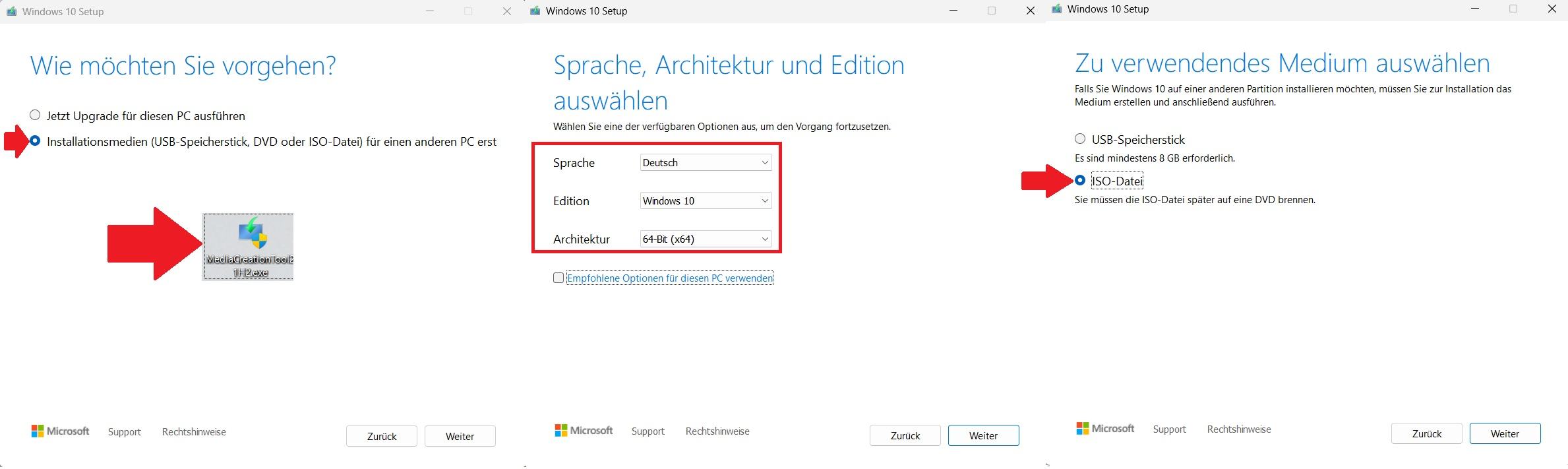Open Support link in left window
This screenshot has height=469, width=1568.
125,432
